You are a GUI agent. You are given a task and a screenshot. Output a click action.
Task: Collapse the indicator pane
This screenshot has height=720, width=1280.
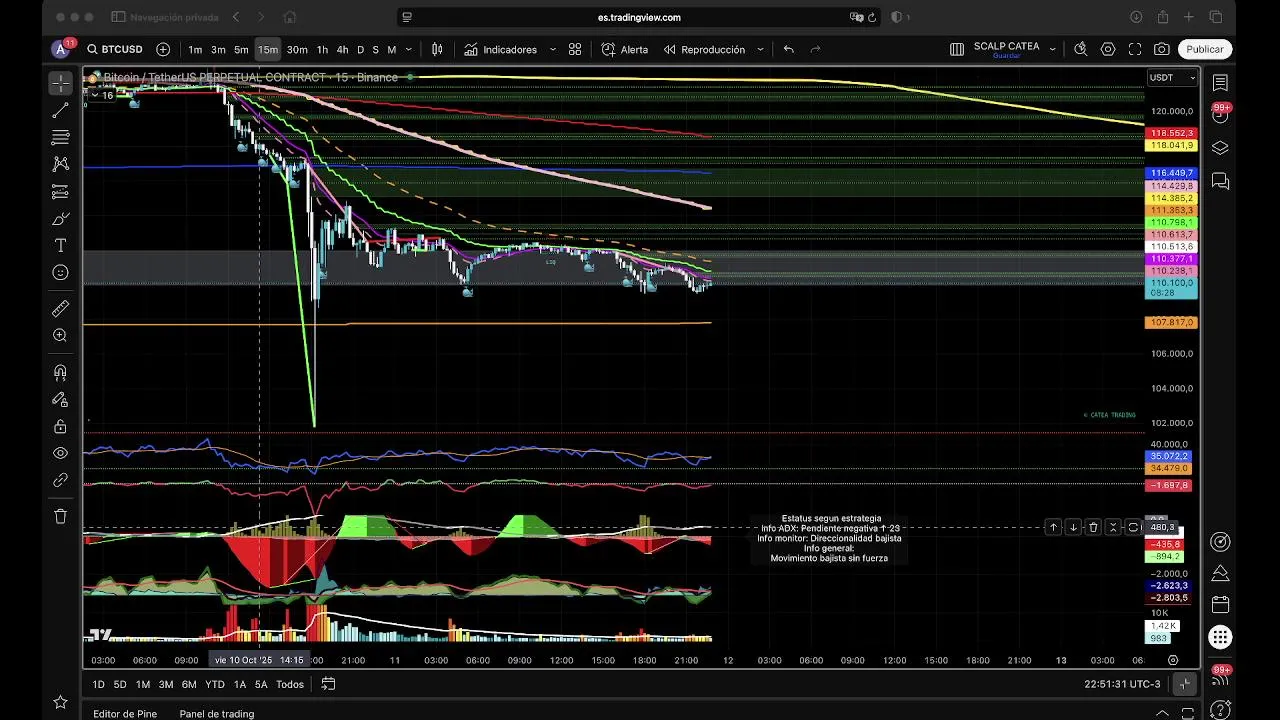click(x=1113, y=527)
